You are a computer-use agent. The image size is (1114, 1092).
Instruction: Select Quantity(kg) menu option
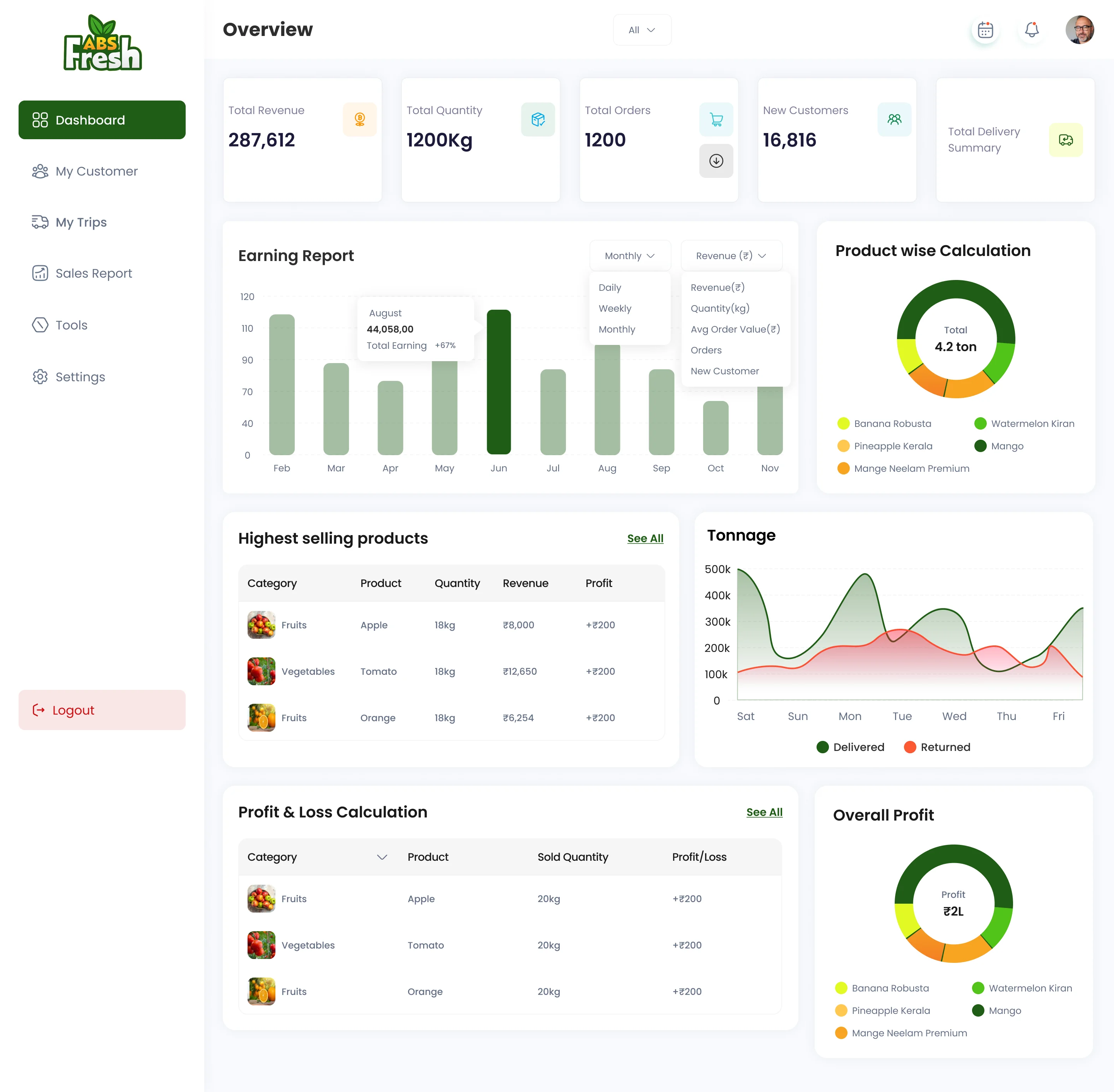click(x=720, y=309)
